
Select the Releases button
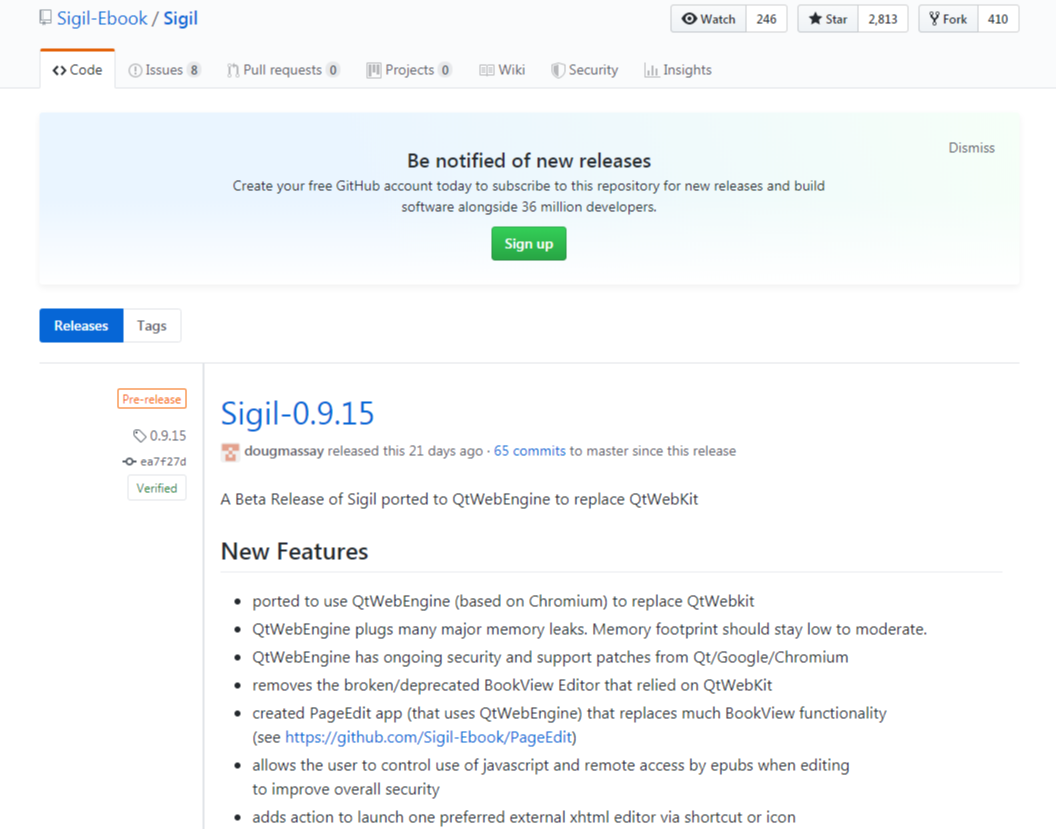[x=81, y=325]
